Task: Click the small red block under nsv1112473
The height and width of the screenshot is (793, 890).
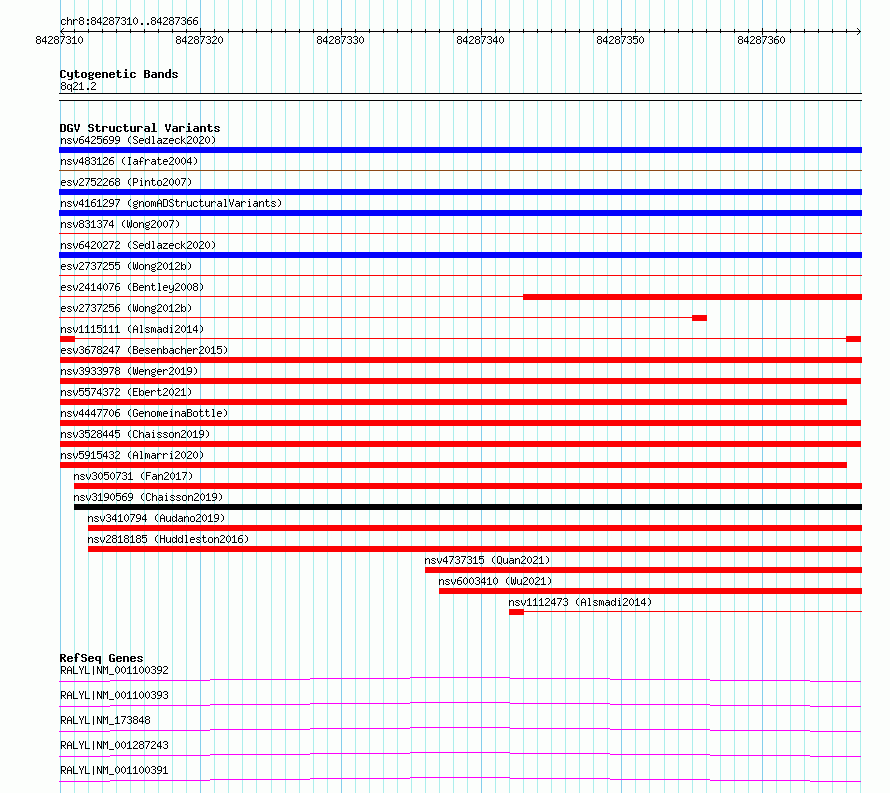Action: 516,612
